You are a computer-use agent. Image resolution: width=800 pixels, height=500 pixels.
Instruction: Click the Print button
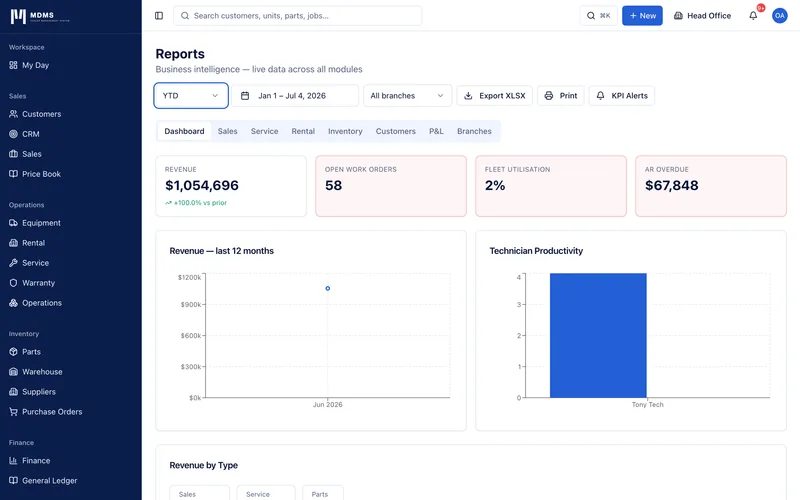click(560, 95)
